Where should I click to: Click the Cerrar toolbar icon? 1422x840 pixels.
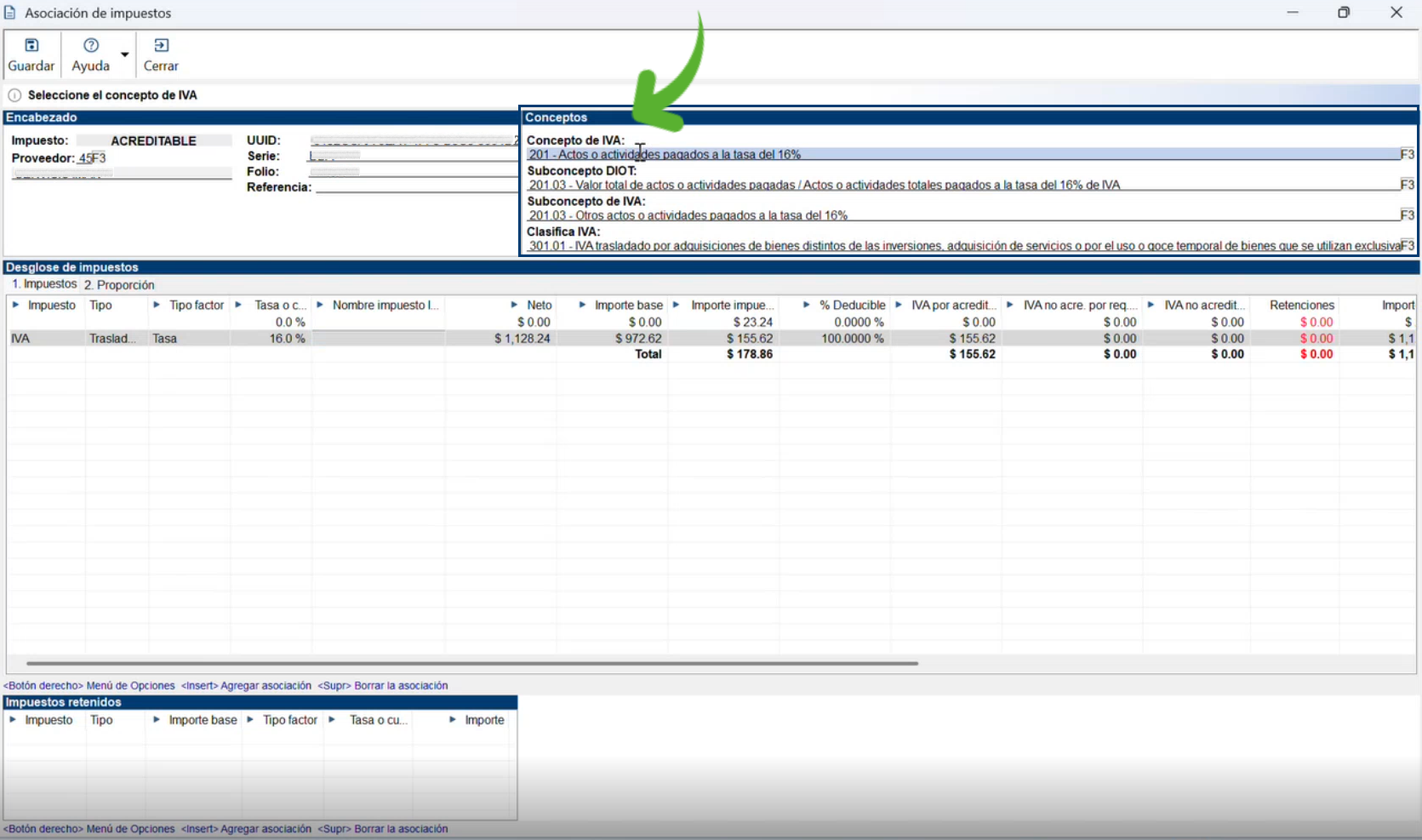161,46
